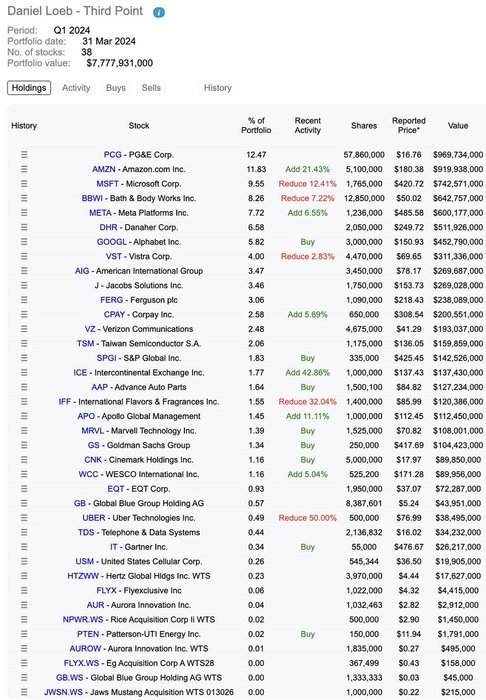Follow the GOOGL ticker link

click(112, 242)
